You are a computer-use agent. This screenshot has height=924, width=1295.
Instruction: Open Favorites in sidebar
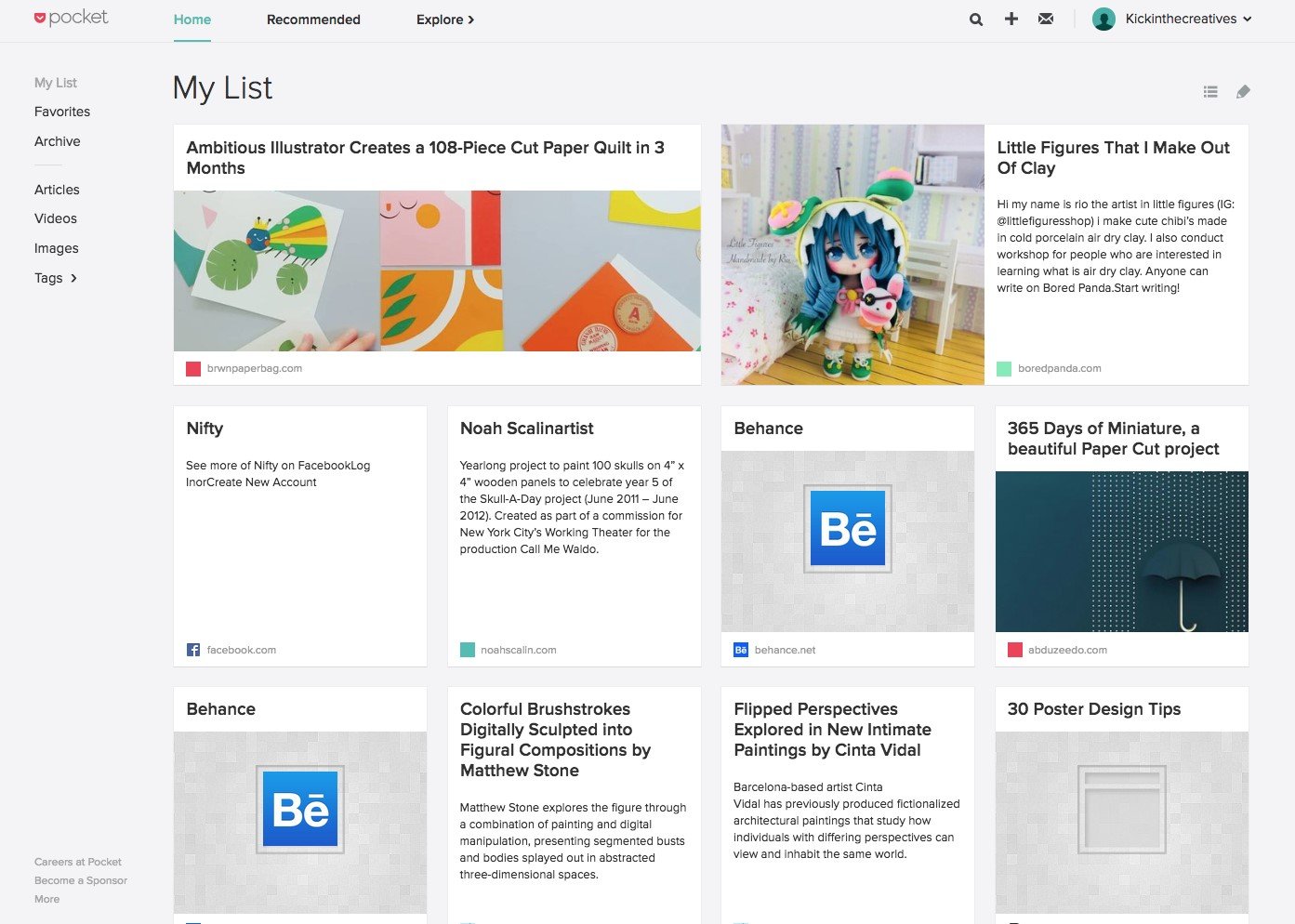pos(62,112)
